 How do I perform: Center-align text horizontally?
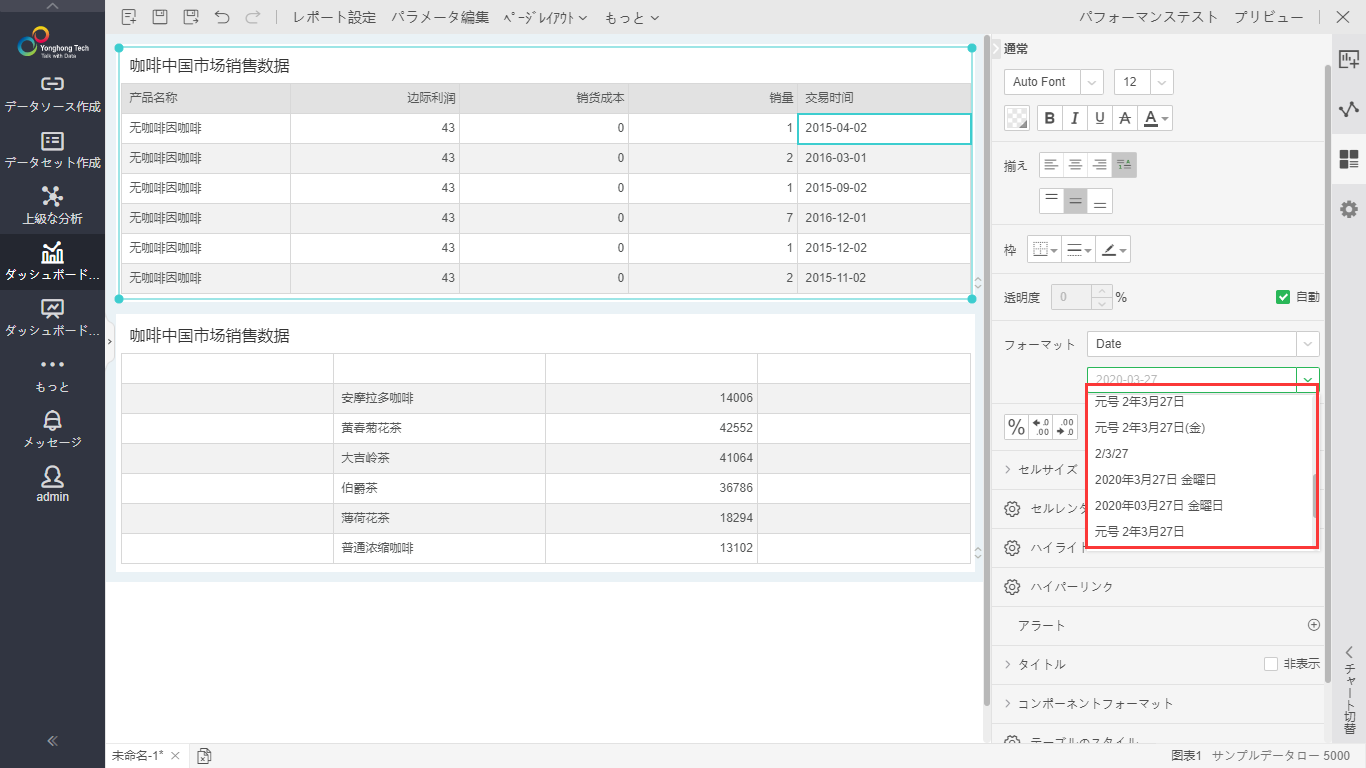click(1075, 165)
